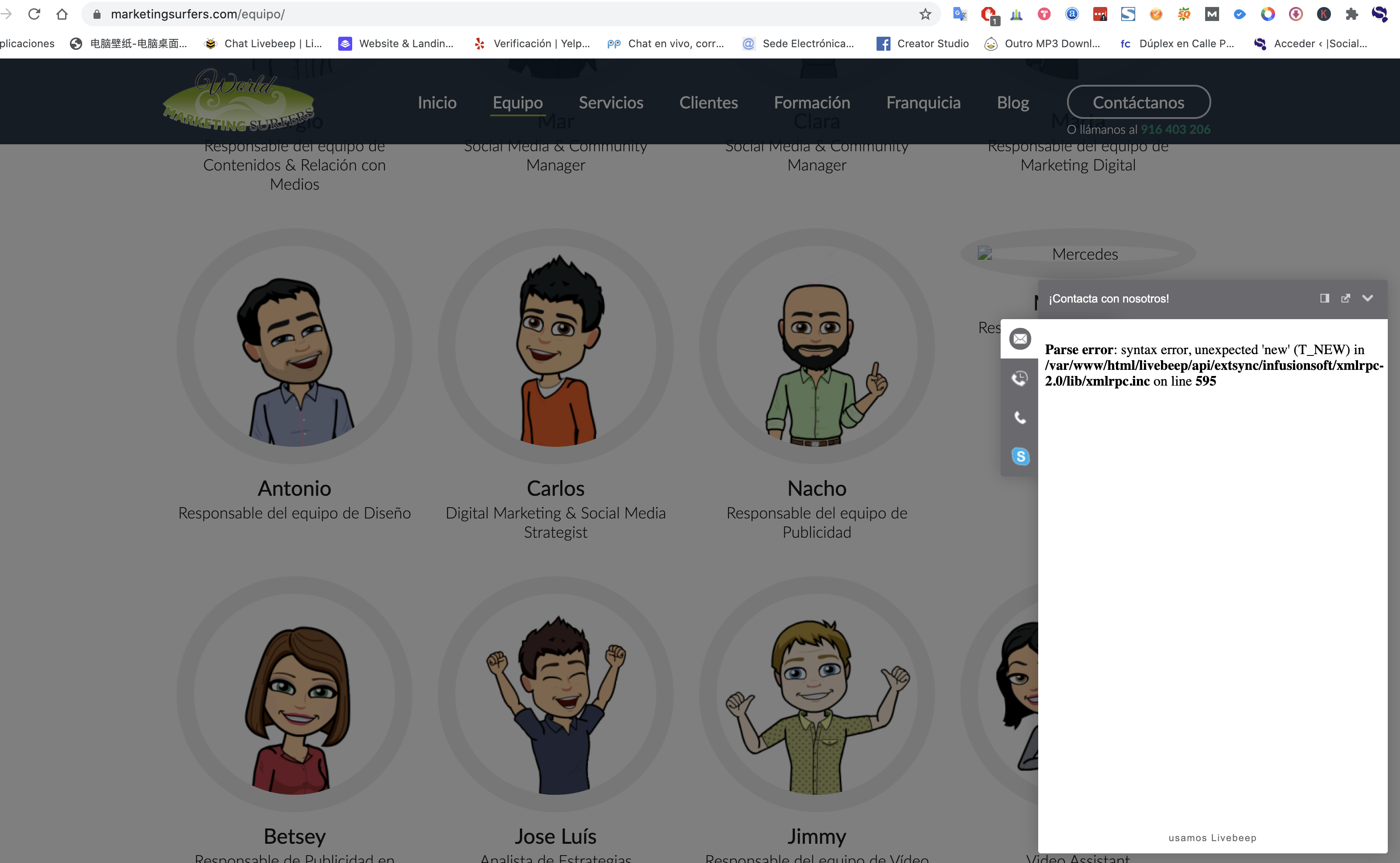Click the name Carlos heading

click(556, 489)
